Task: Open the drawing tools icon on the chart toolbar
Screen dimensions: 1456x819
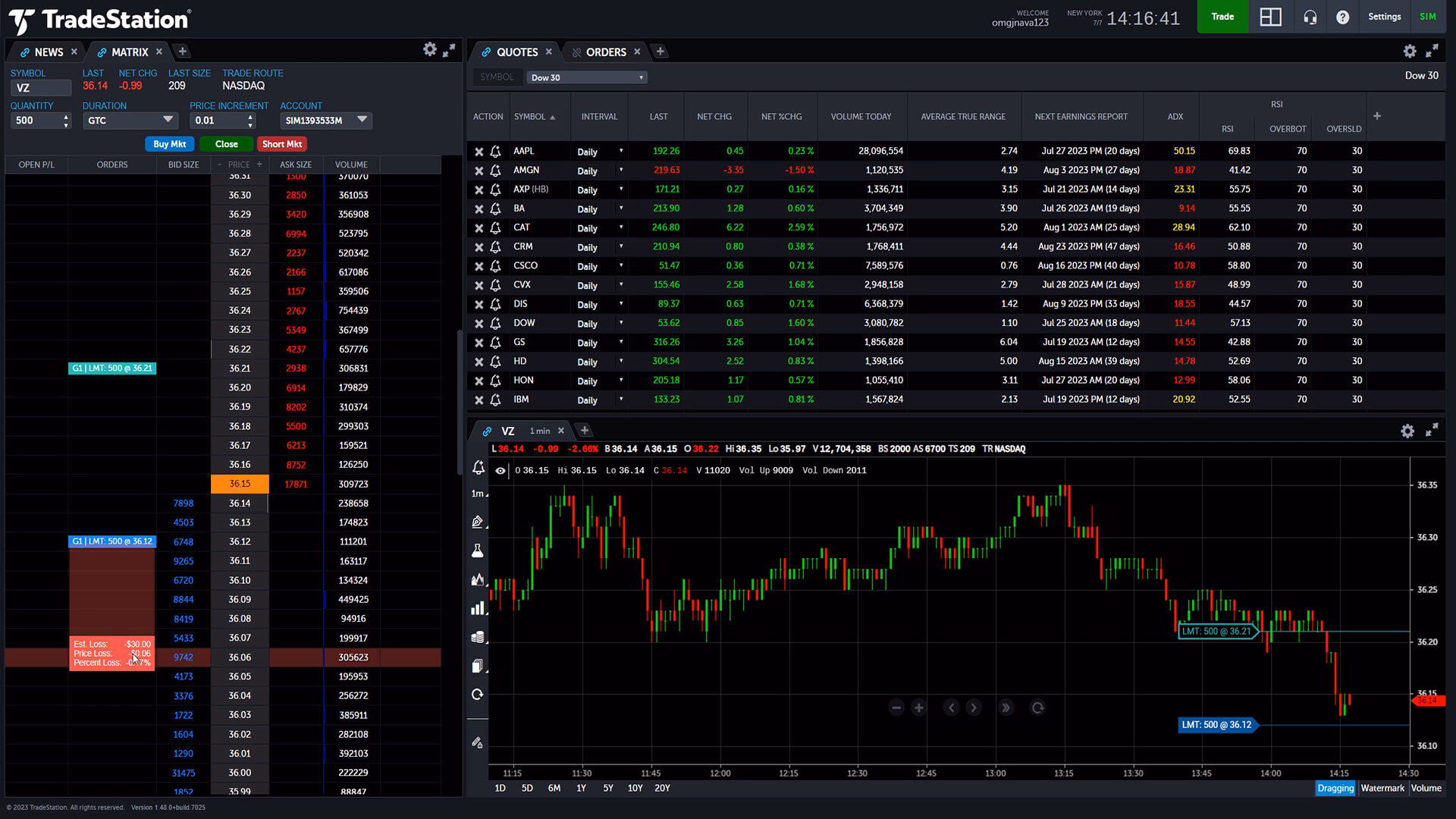Action: [477, 521]
